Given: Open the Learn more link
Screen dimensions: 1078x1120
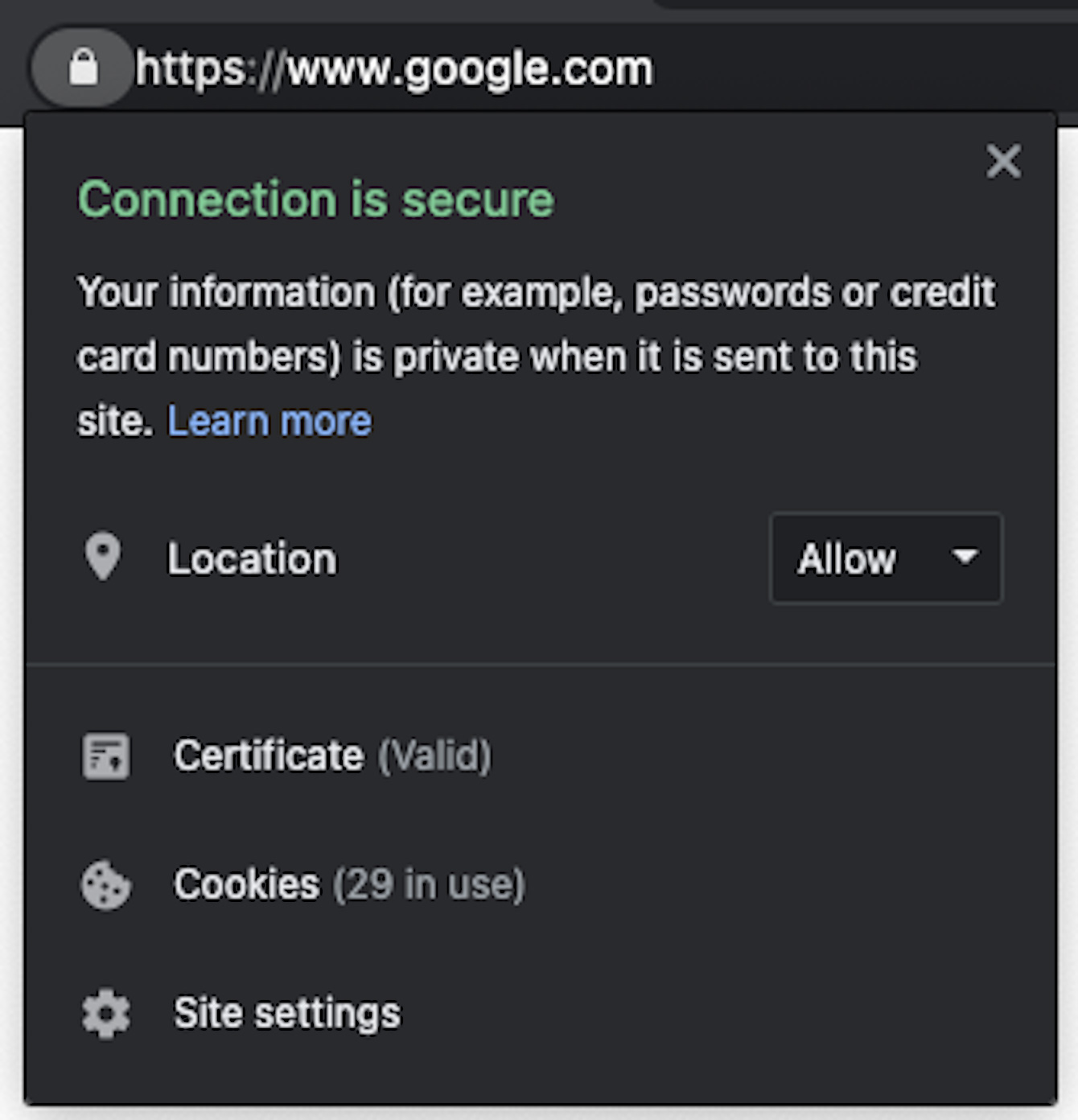Looking at the screenshot, I should [269, 421].
